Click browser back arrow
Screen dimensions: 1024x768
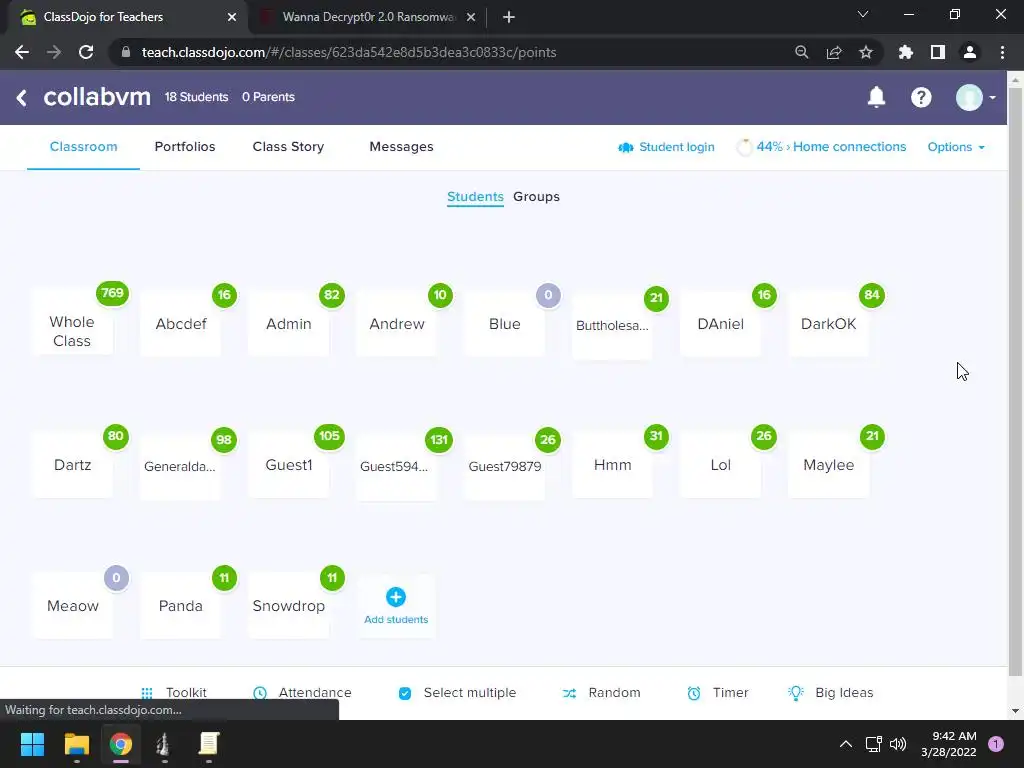[x=22, y=52]
